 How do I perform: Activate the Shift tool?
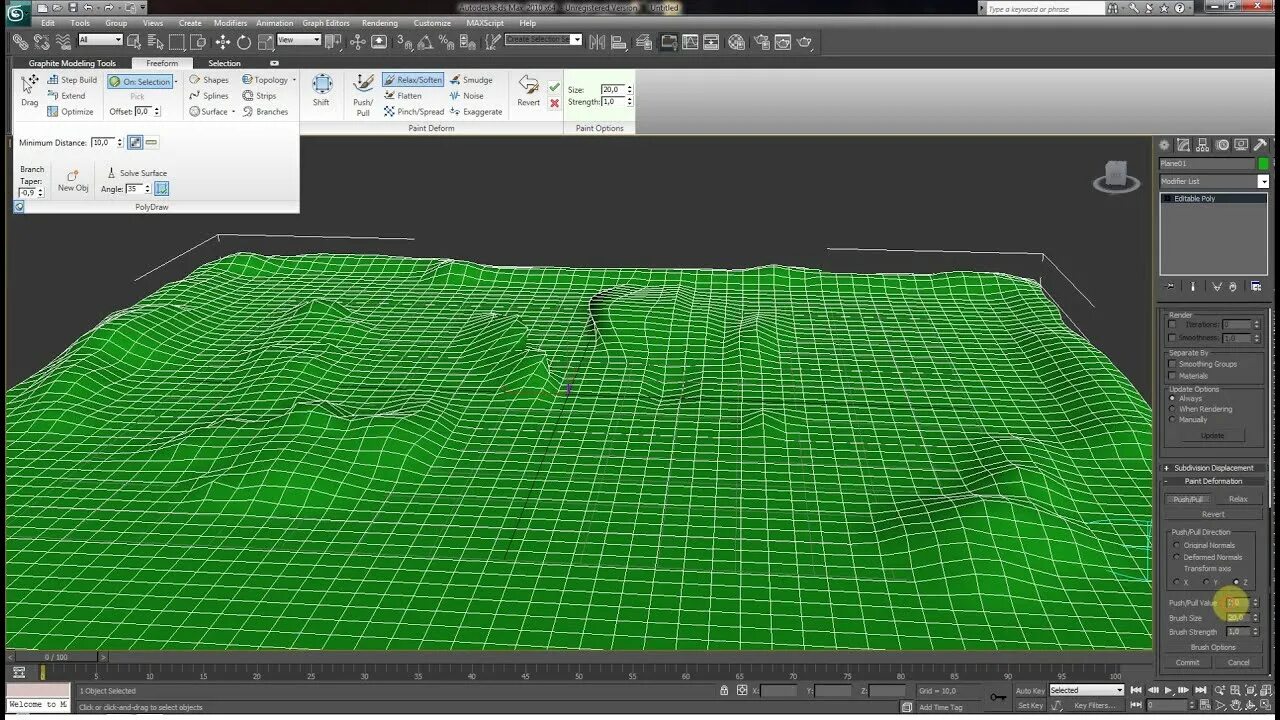pos(321,90)
